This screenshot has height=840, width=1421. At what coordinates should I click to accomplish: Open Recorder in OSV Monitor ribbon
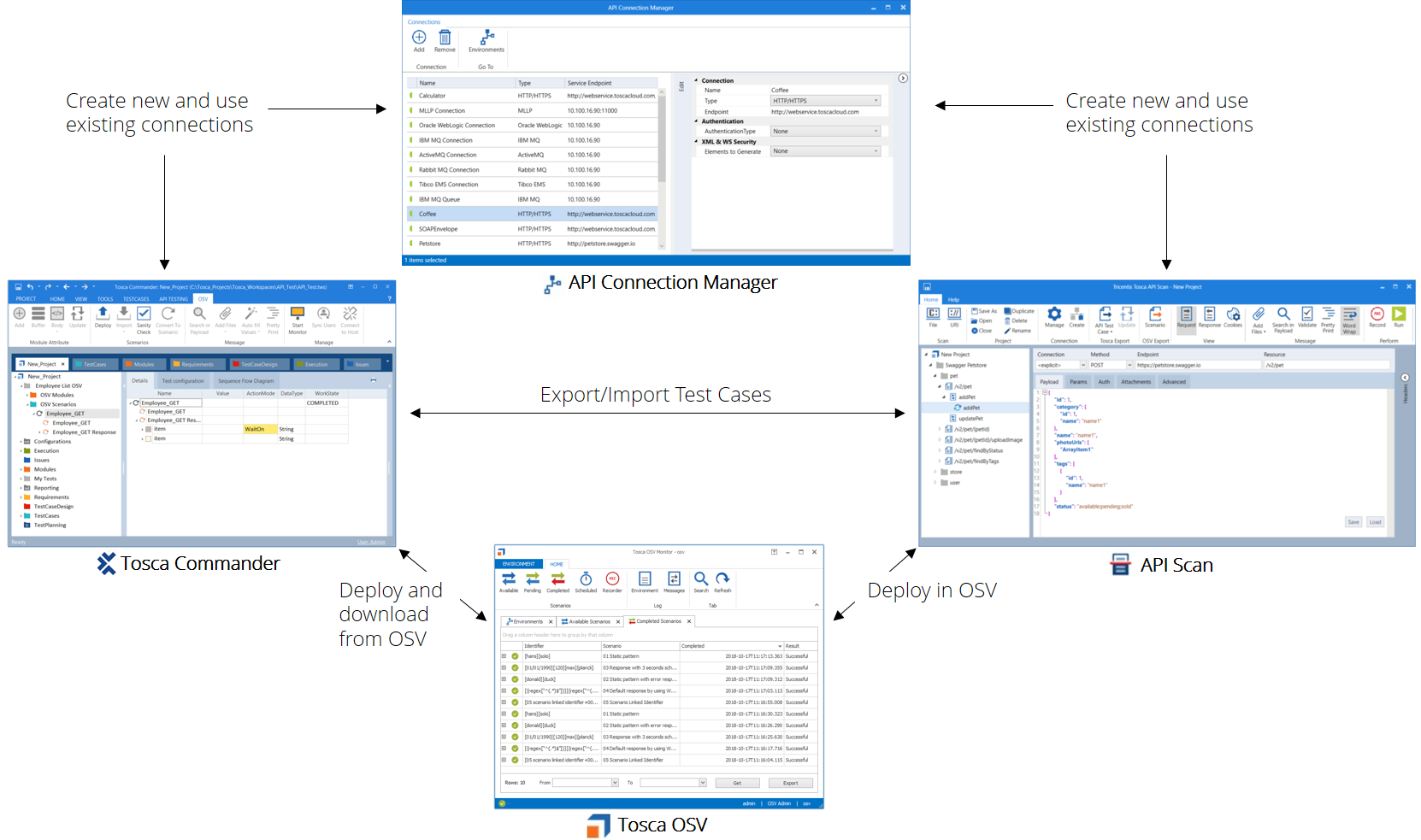(x=612, y=582)
